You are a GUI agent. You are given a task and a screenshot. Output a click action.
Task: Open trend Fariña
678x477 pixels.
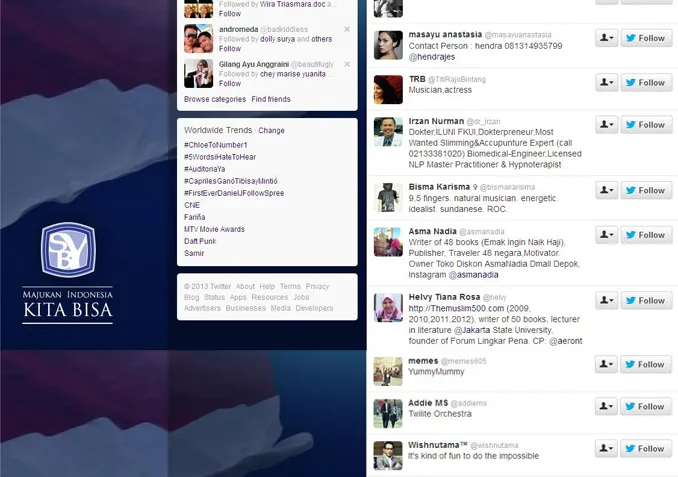click(195, 217)
